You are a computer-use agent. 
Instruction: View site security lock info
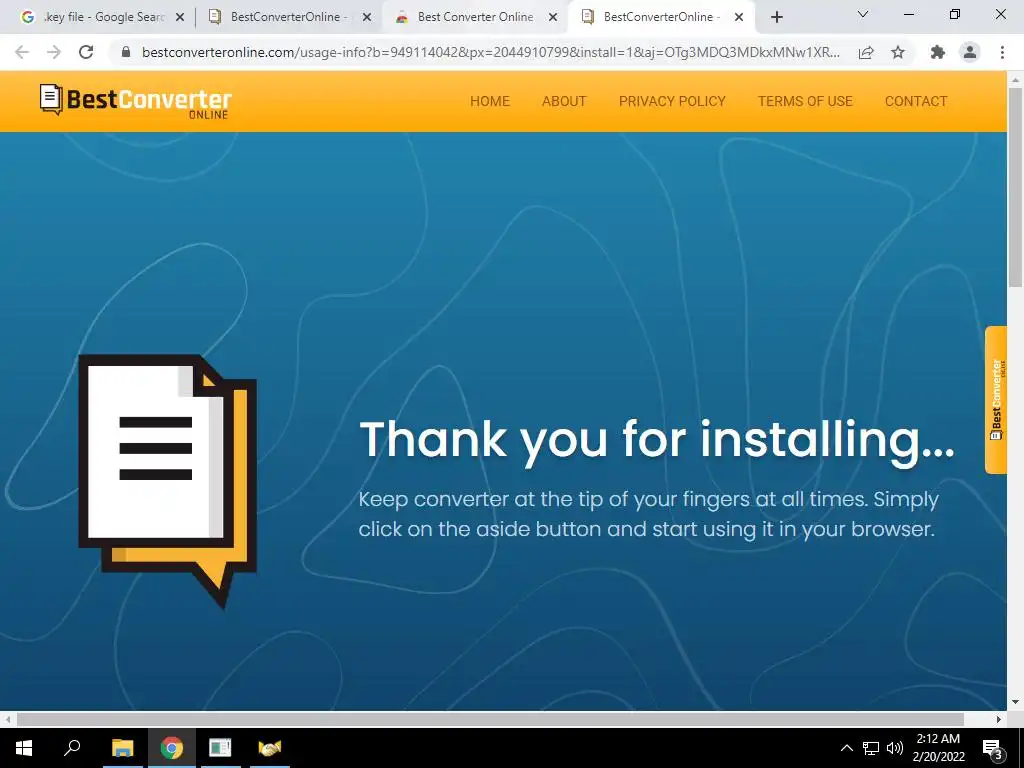pos(126,52)
